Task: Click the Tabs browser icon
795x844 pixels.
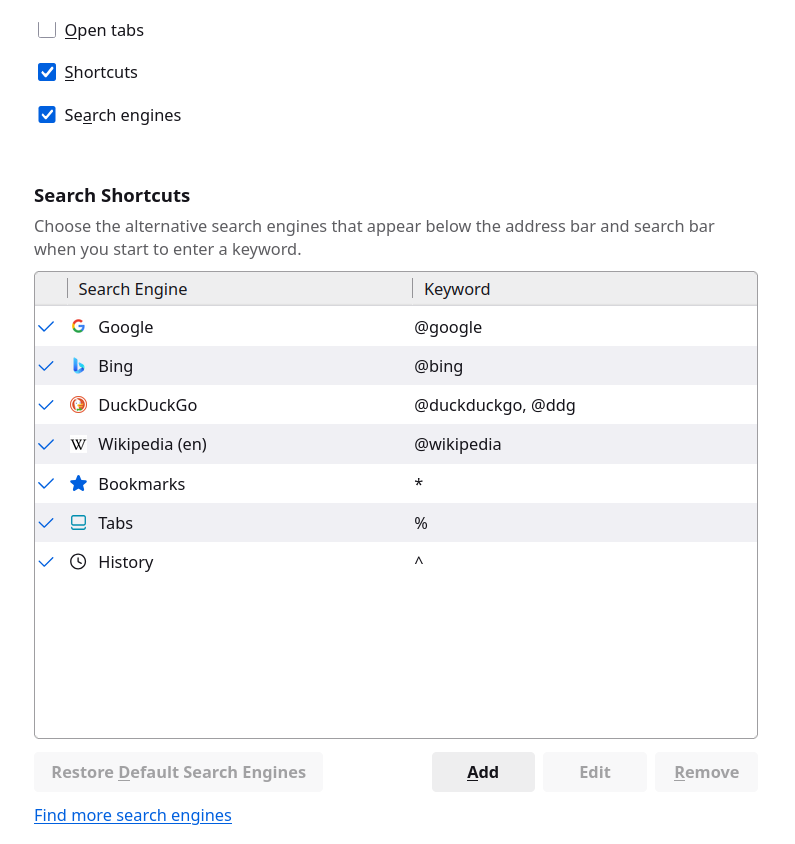Action: 78,522
